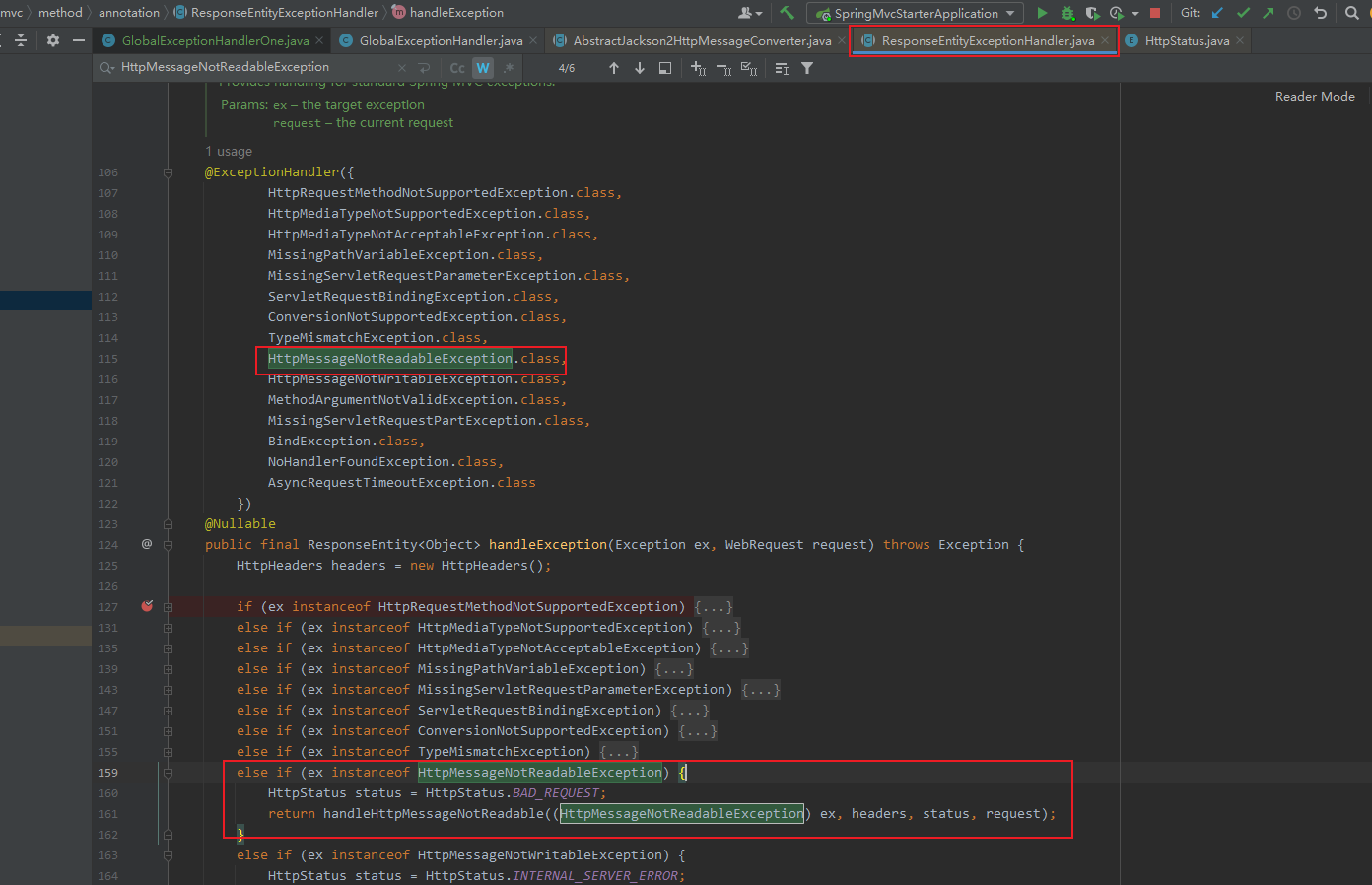
Task: Expand the folded TypeMismatchException block
Action: tap(619, 752)
